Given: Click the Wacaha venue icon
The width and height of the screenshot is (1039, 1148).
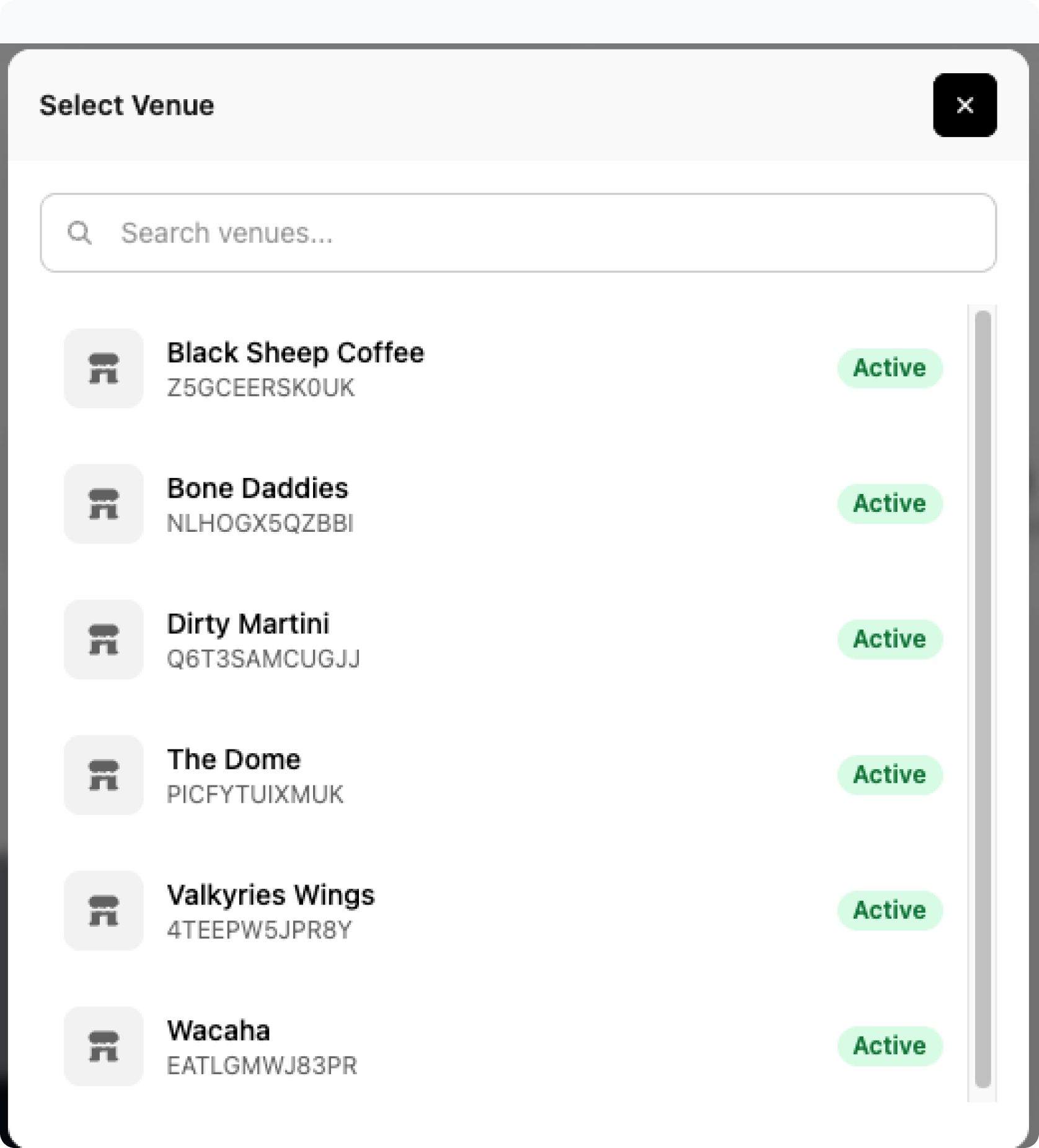Looking at the screenshot, I should point(104,1046).
